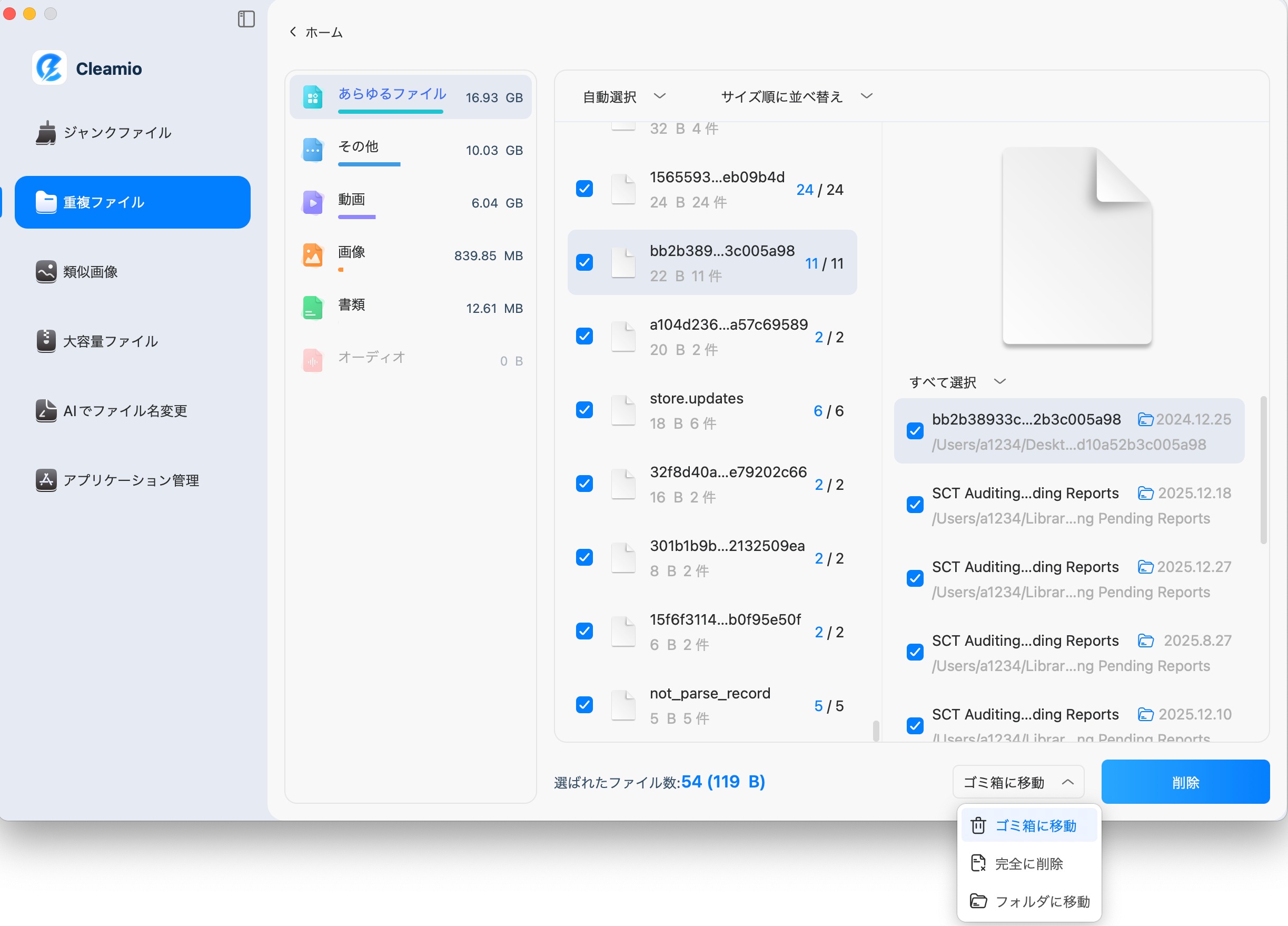Open アプリケーション管理 sidebar icon
The width and height of the screenshot is (1288, 926).
coord(46,480)
